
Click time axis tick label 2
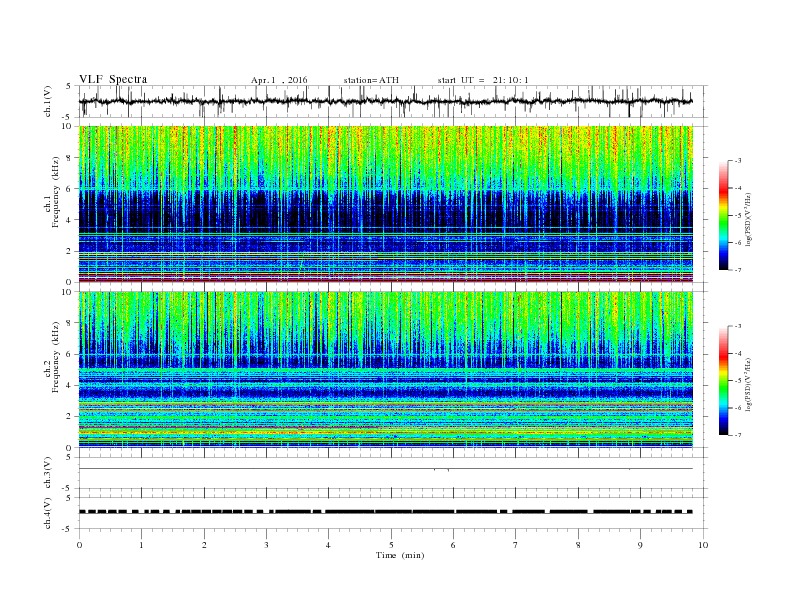coord(204,545)
